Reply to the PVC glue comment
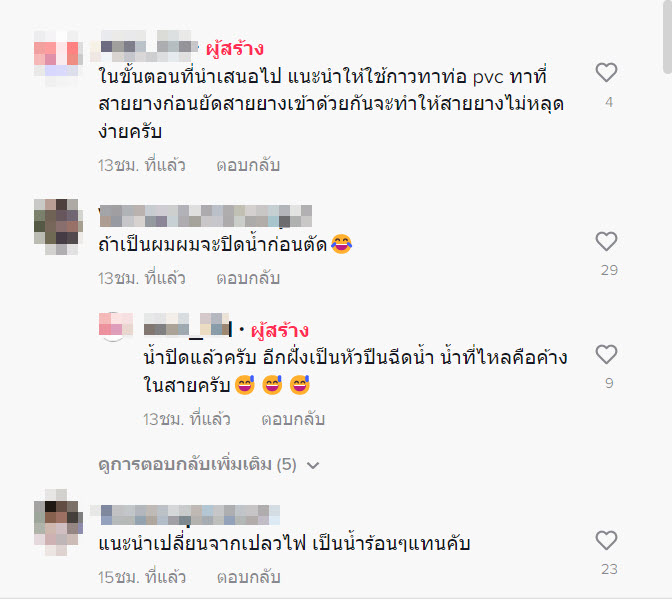 (248, 165)
